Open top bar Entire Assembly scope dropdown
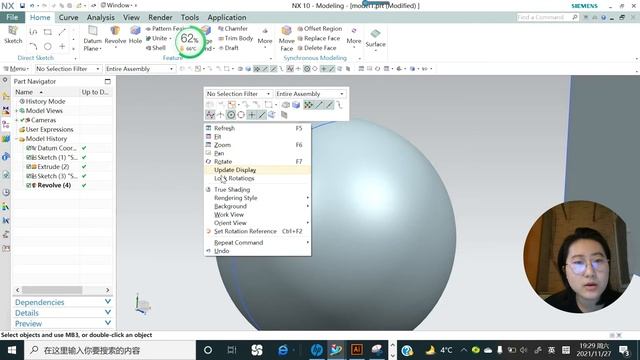The height and width of the screenshot is (360, 640). click(140, 69)
